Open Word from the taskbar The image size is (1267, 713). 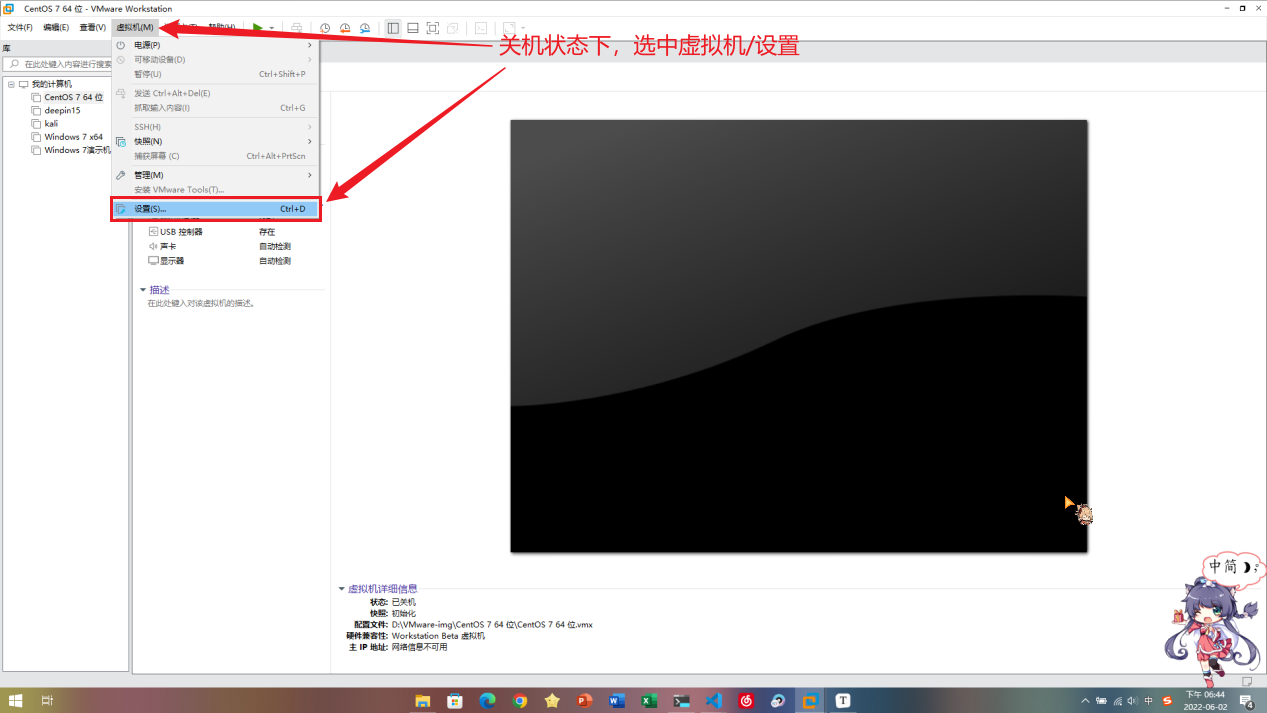617,701
